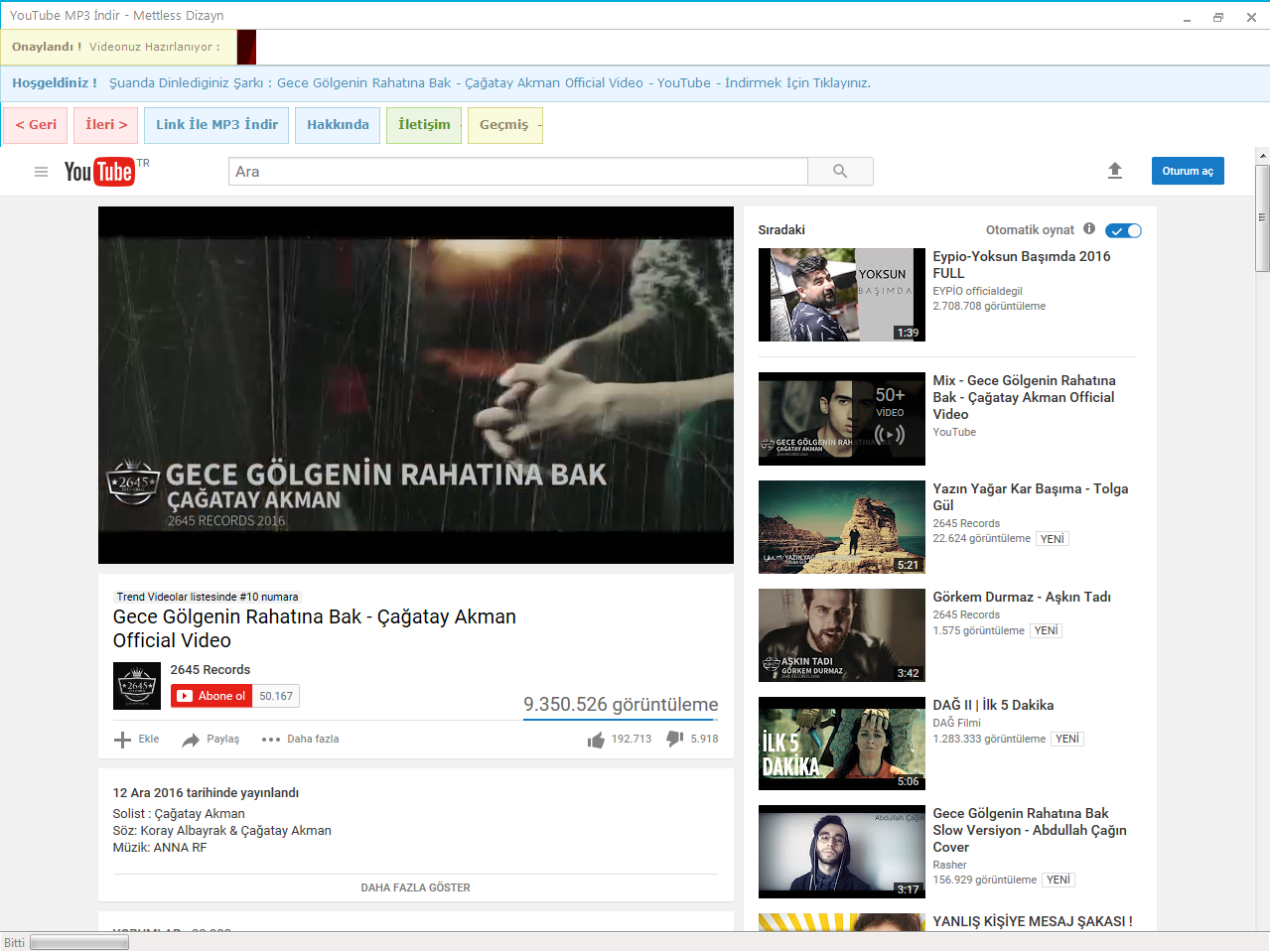Open the YouTube hamburger guide menu
The width and height of the screenshot is (1270, 952).
coord(41,172)
